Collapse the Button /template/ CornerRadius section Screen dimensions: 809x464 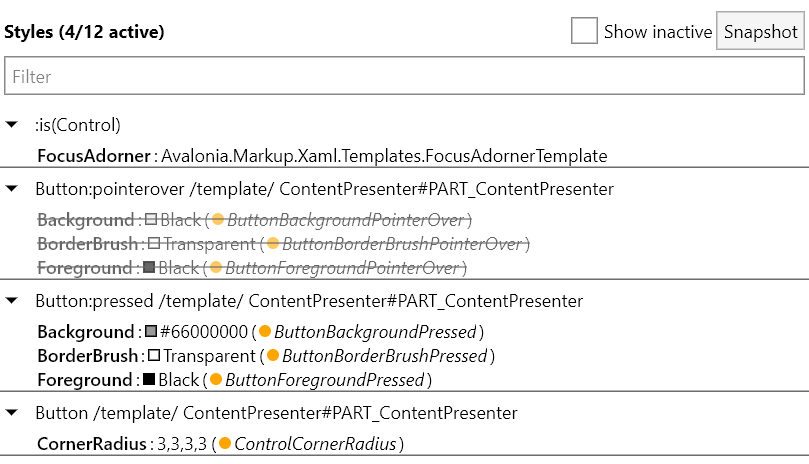[11, 413]
